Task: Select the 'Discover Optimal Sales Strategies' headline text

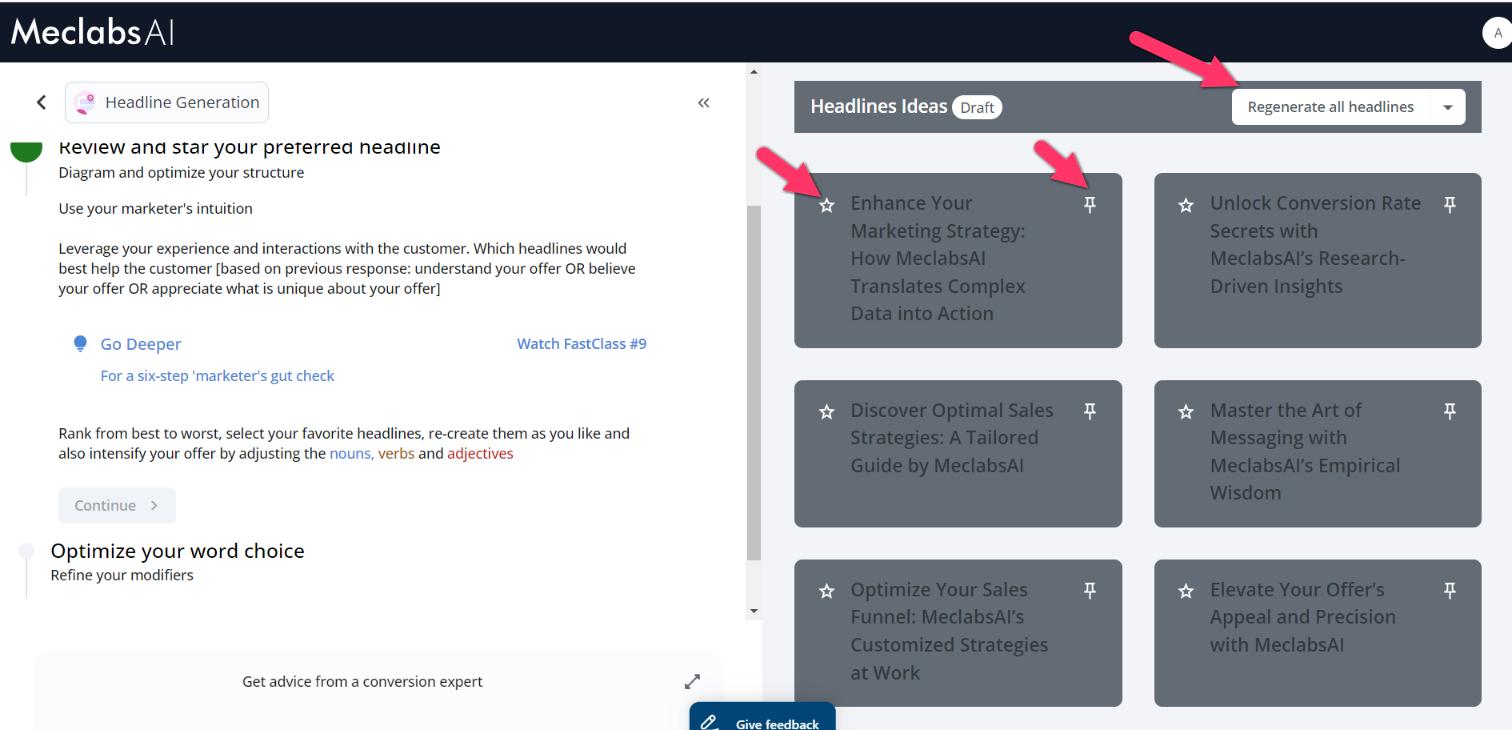Action: click(x=952, y=438)
